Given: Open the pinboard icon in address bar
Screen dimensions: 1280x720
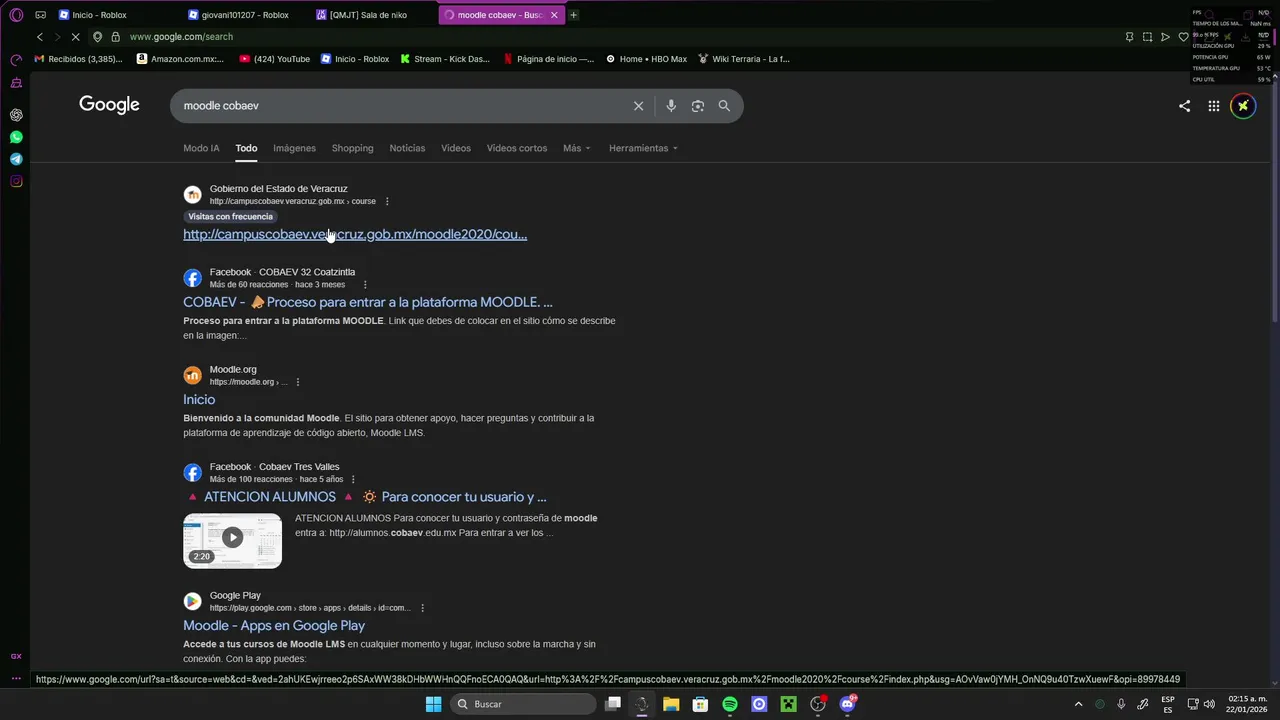Looking at the screenshot, I should point(1129,37).
